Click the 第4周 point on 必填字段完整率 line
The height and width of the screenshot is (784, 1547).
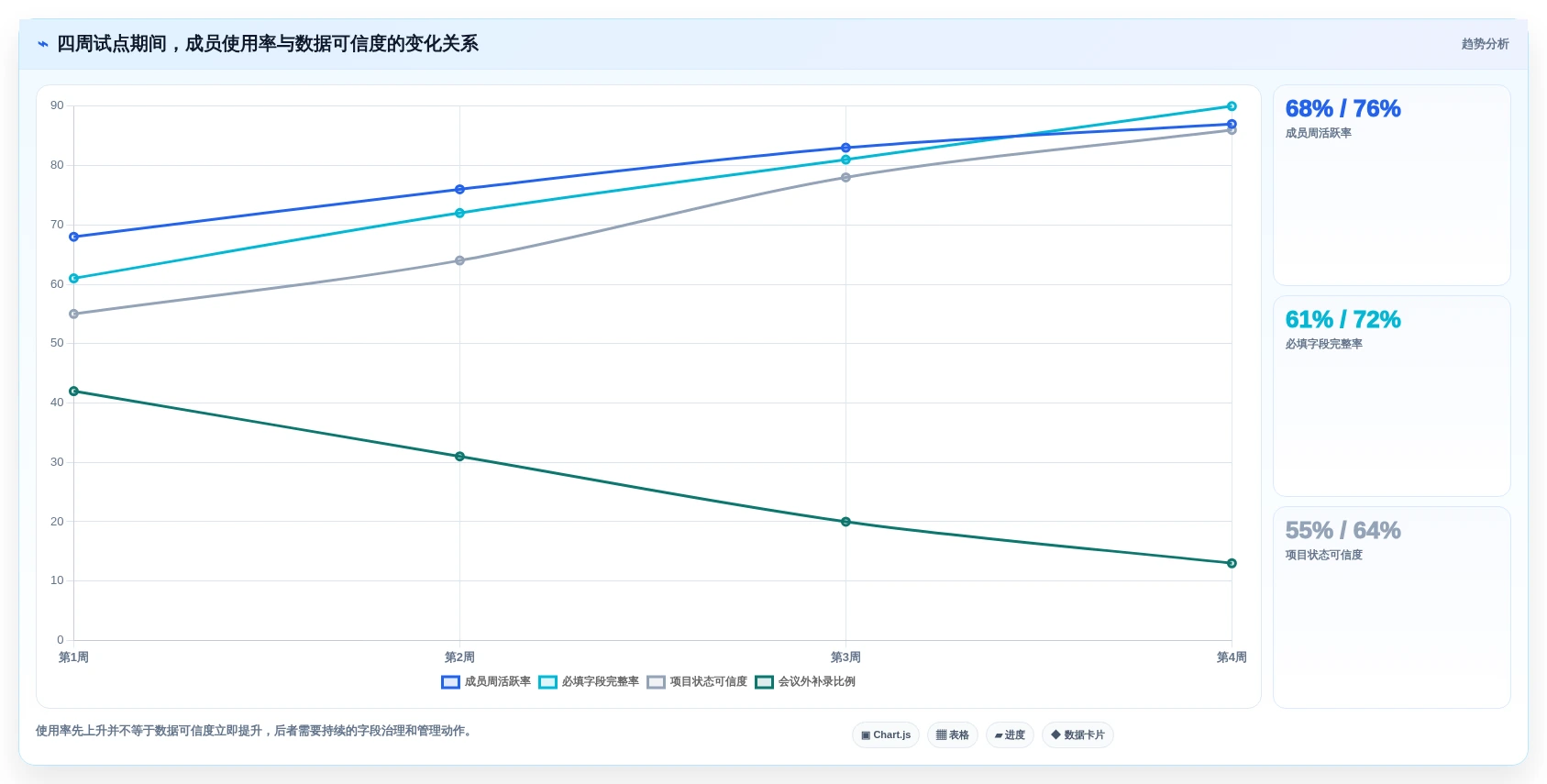click(x=1232, y=106)
